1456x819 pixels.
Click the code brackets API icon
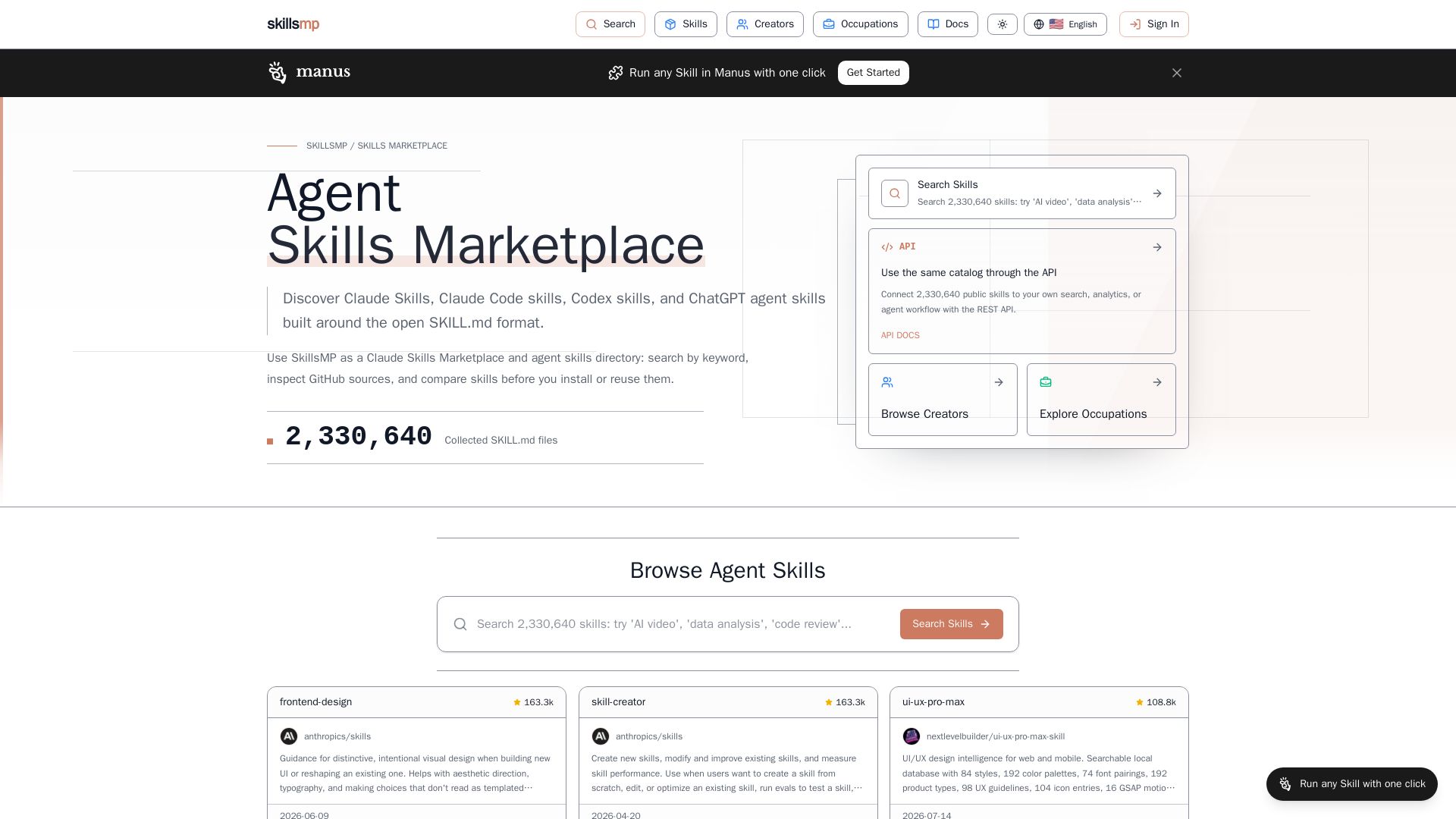[x=887, y=247]
